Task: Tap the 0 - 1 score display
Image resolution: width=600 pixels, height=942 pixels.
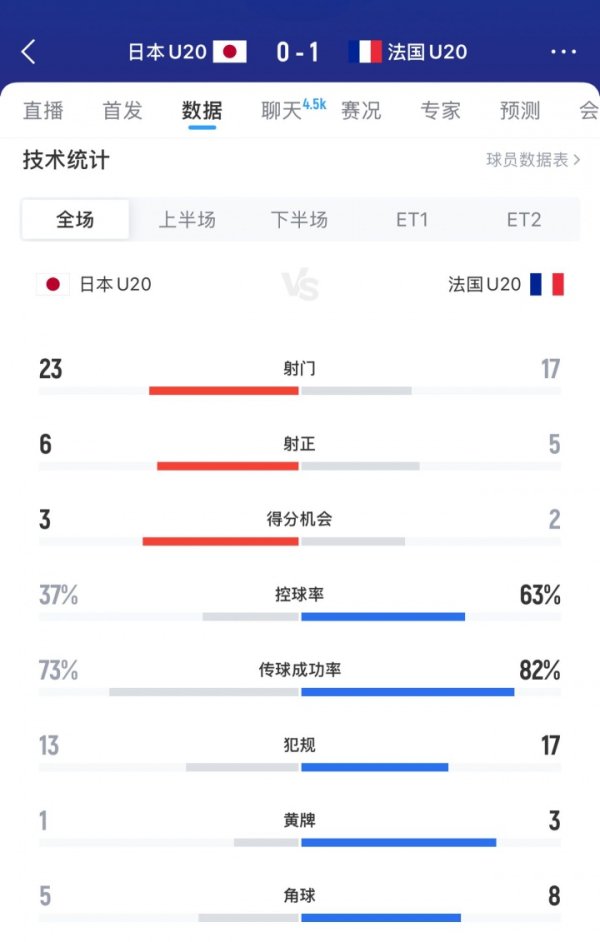Action: [x=297, y=50]
